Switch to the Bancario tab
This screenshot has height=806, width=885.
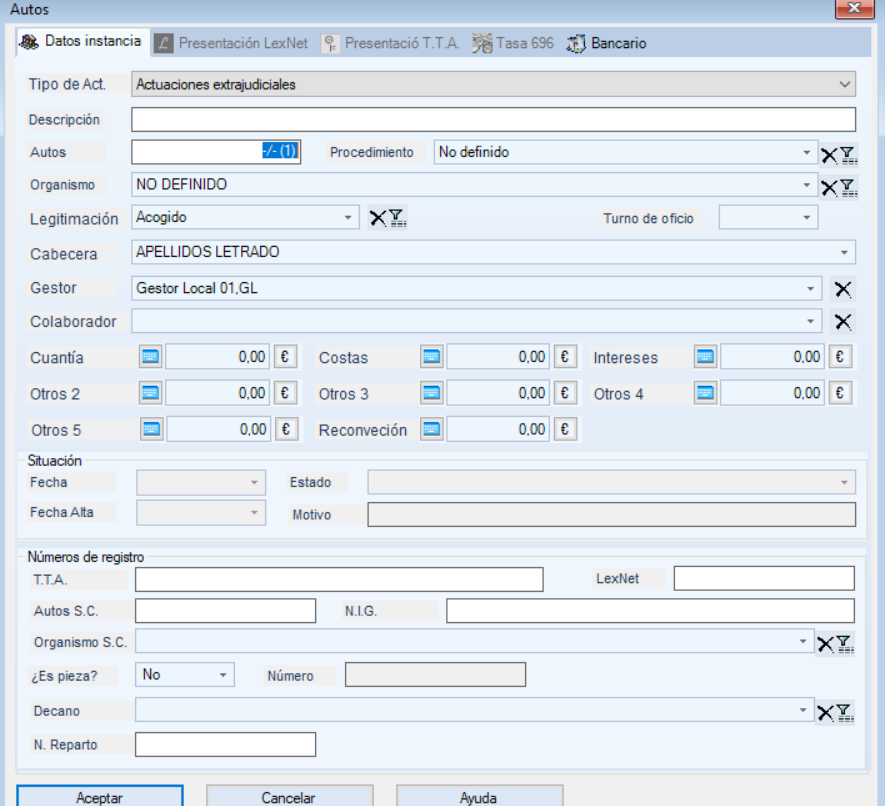pyautogui.click(x=607, y=44)
